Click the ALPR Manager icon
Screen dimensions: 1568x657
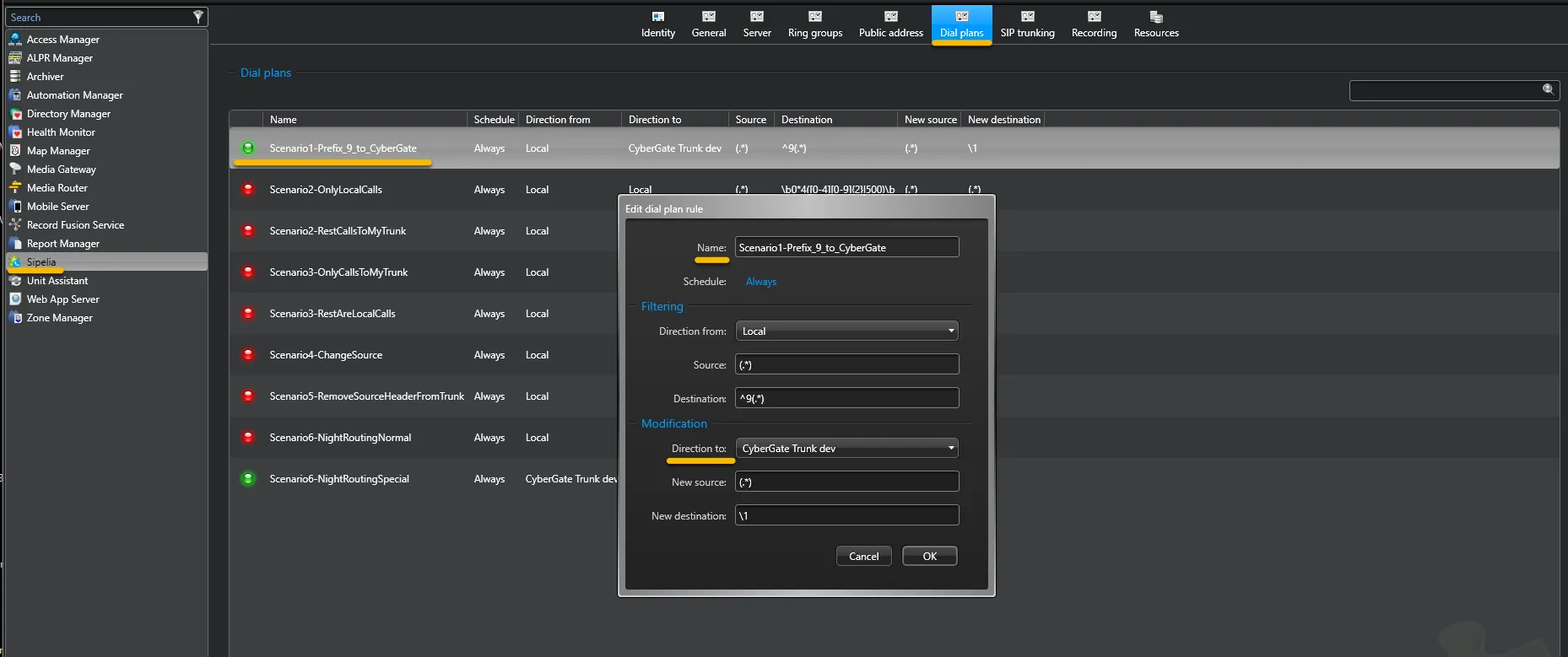coord(15,57)
